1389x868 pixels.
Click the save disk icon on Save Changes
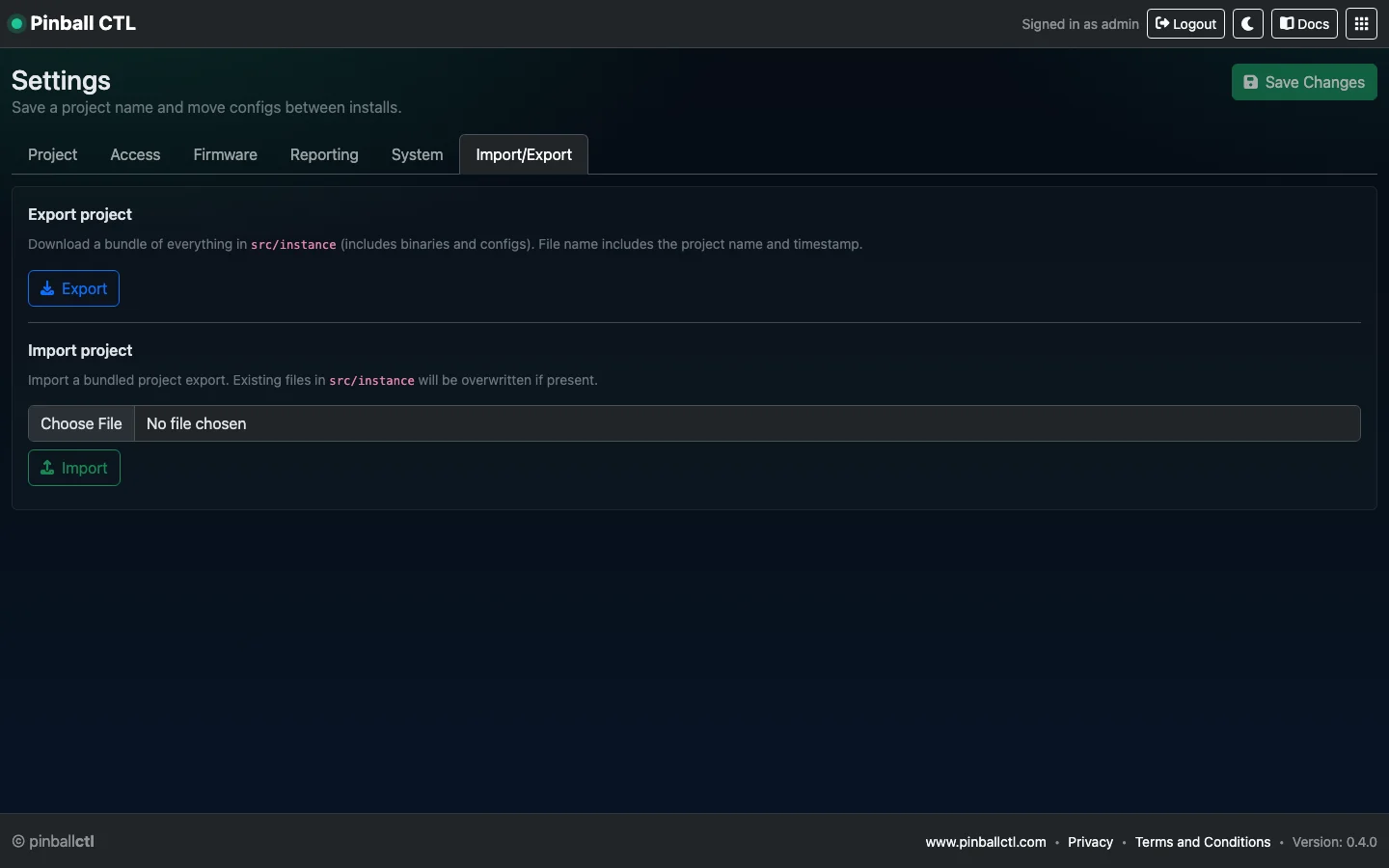point(1251,82)
